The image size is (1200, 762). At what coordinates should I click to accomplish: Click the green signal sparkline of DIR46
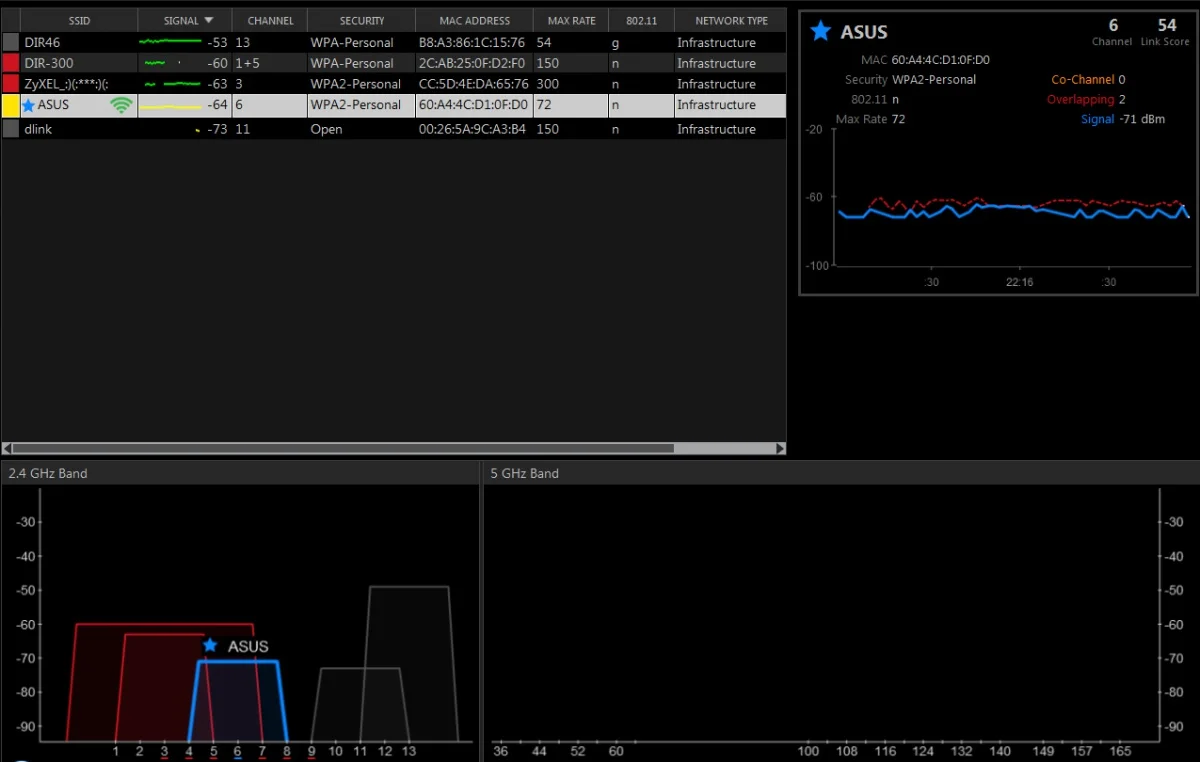[170, 42]
